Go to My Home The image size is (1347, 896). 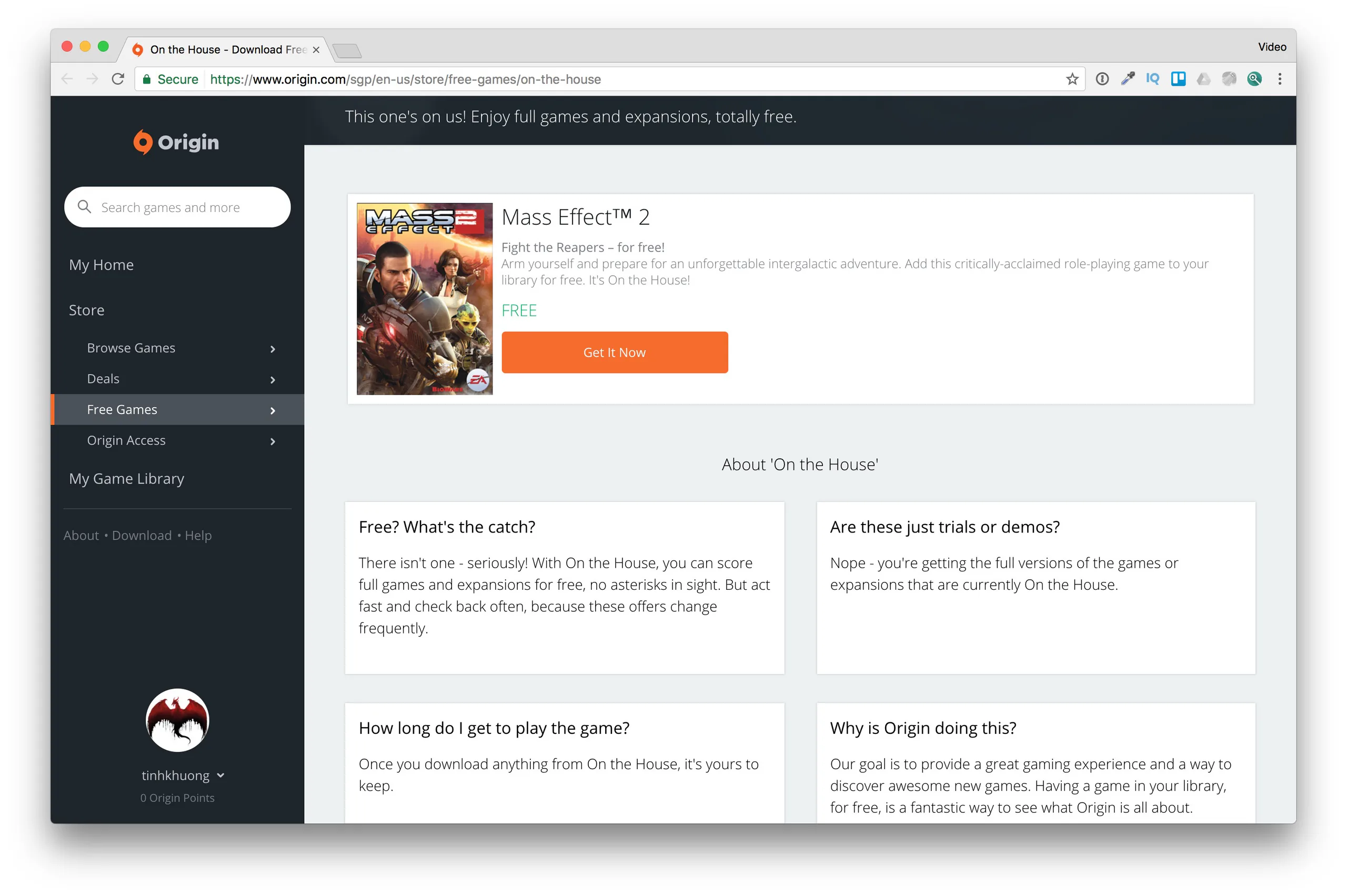point(101,265)
